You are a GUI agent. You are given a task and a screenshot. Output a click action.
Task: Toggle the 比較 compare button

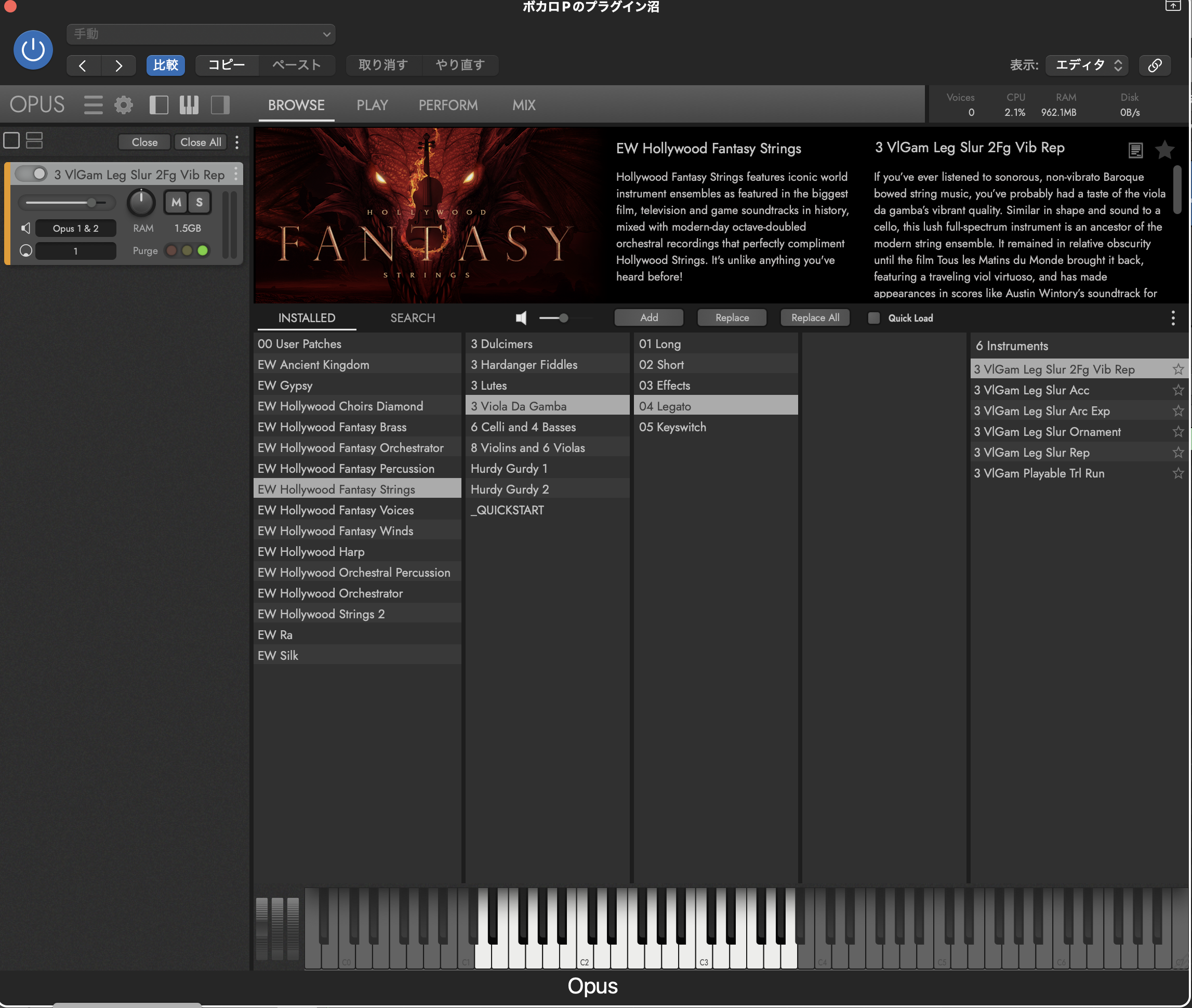pos(166,65)
